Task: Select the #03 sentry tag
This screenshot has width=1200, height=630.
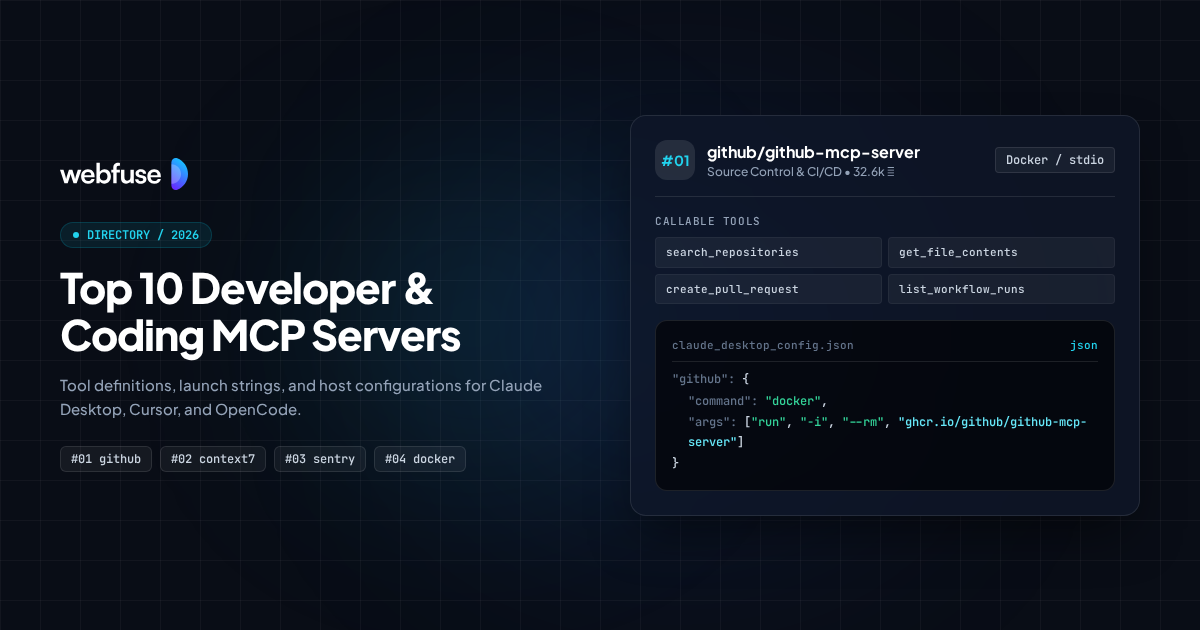Action: click(320, 459)
